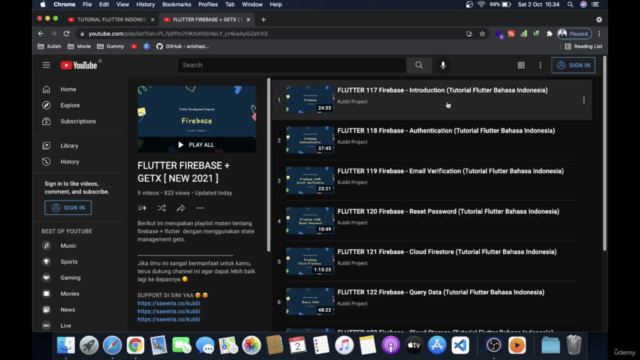This screenshot has height=360, width=640.
Task: Open FLUTTER 118 Firebase Authentication video
Action: [x=446, y=131]
